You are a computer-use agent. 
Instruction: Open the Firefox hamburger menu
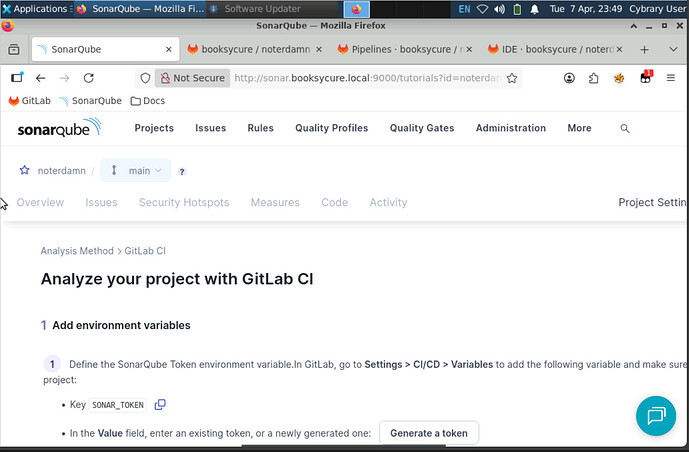tap(671, 78)
